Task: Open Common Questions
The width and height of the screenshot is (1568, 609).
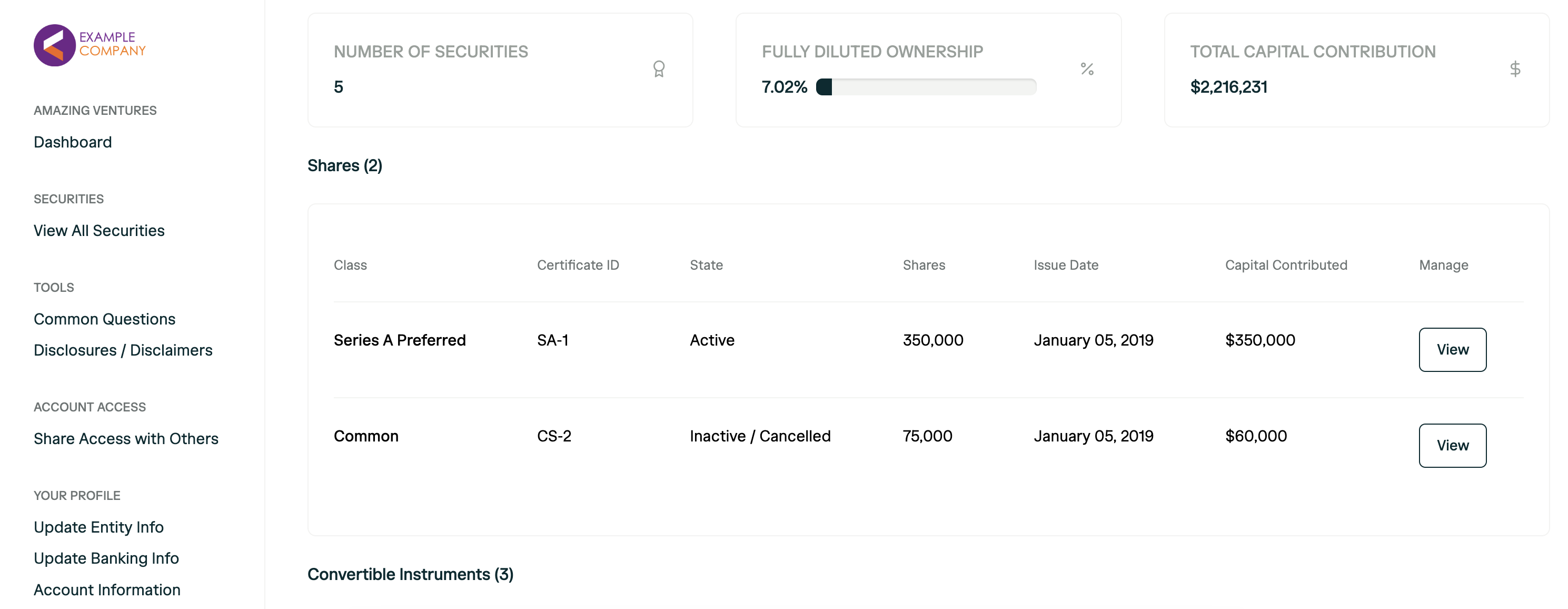Action: click(104, 319)
